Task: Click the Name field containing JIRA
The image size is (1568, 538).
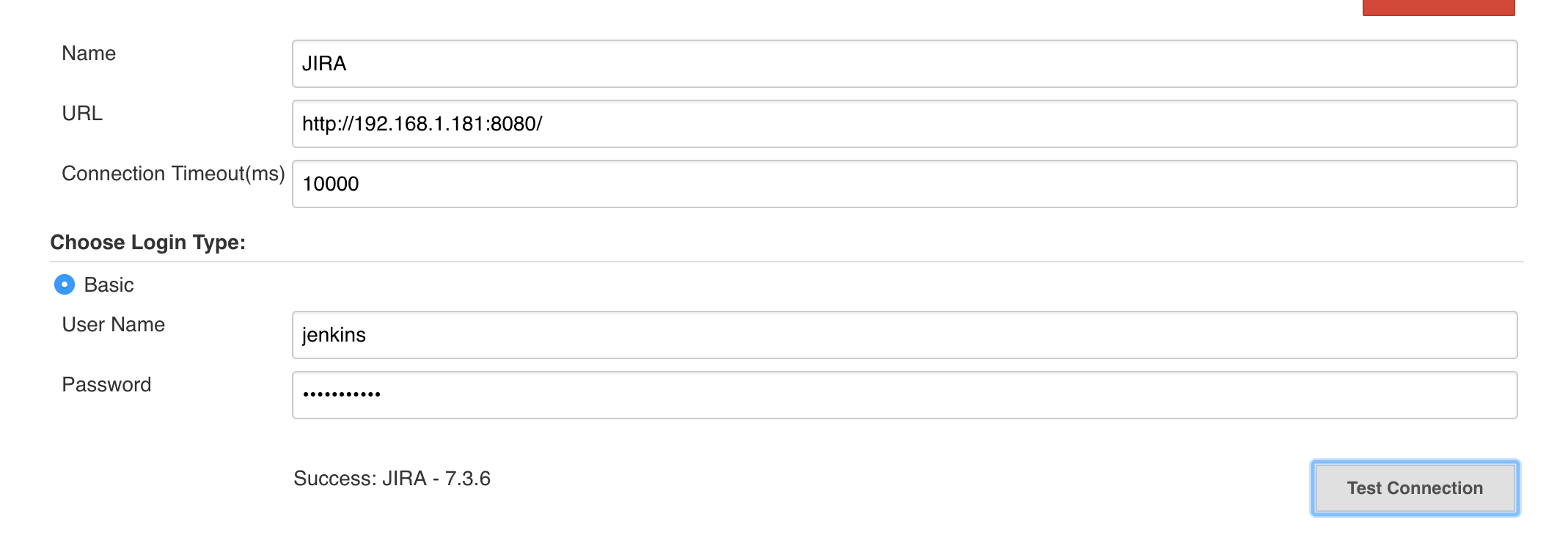Action: (904, 64)
